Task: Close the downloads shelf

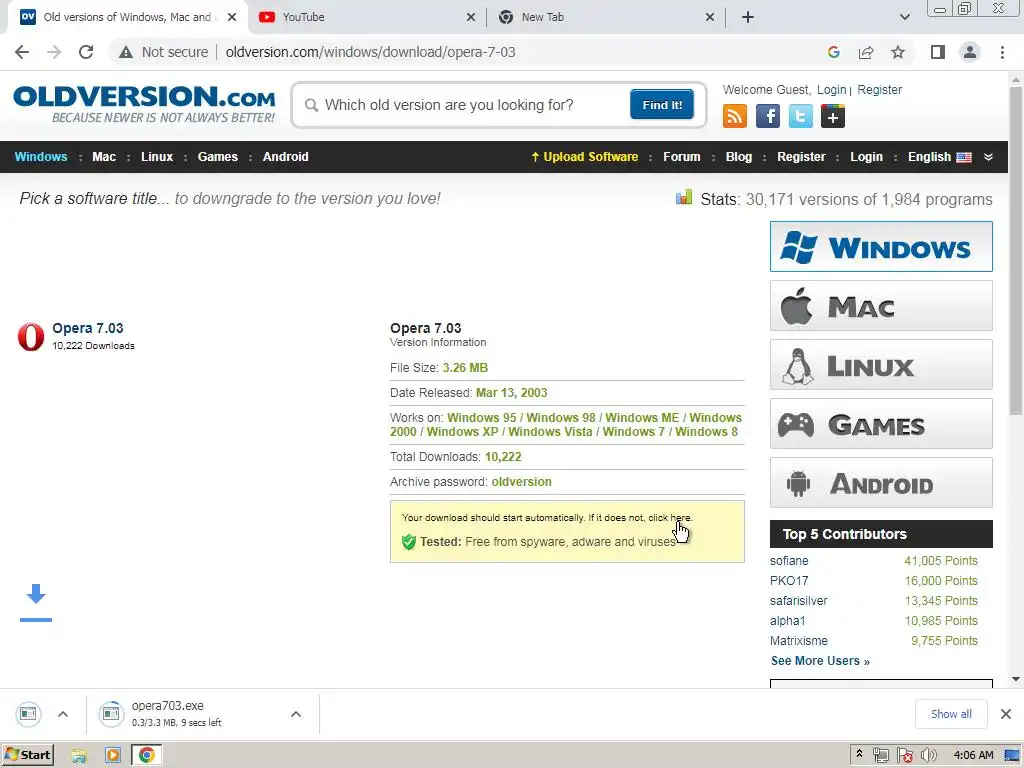Action: [1006, 714]
